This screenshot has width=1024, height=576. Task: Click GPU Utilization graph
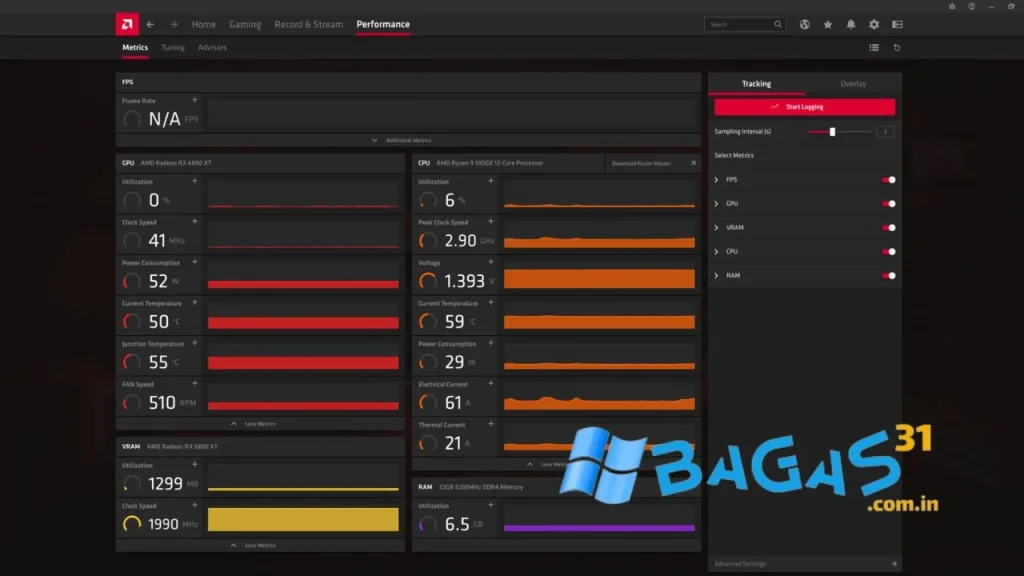(x=303, y=195)
